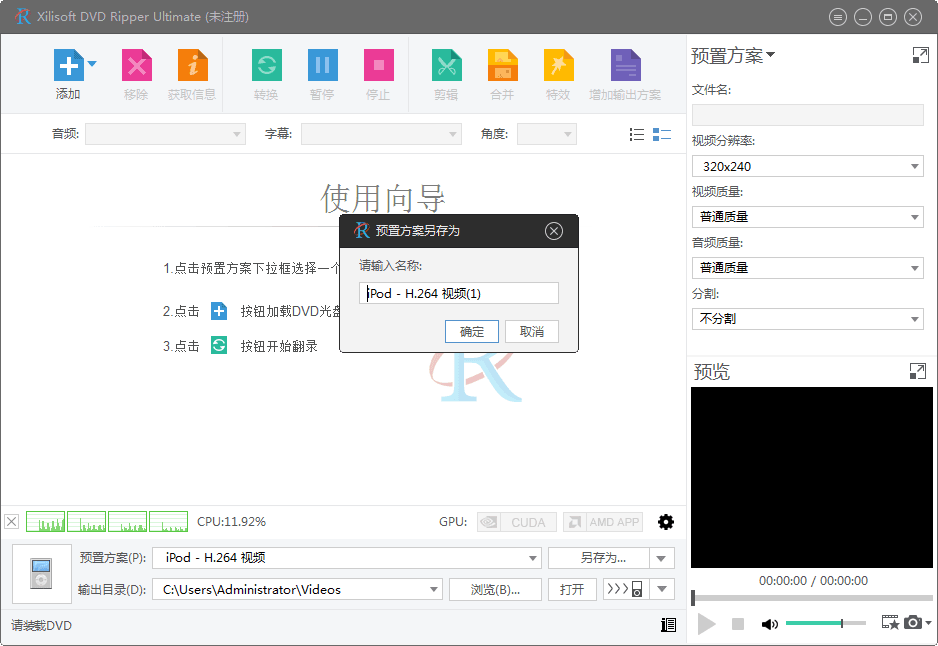The width and height of the screenshot is (938, 646).
Task: Confirm with the 确定 button
Action: pos(471,331)
